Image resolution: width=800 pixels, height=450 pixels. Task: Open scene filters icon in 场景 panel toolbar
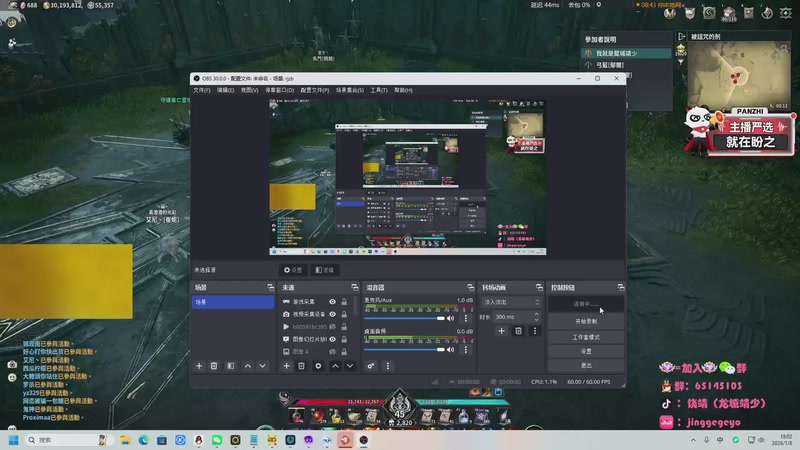231,366
